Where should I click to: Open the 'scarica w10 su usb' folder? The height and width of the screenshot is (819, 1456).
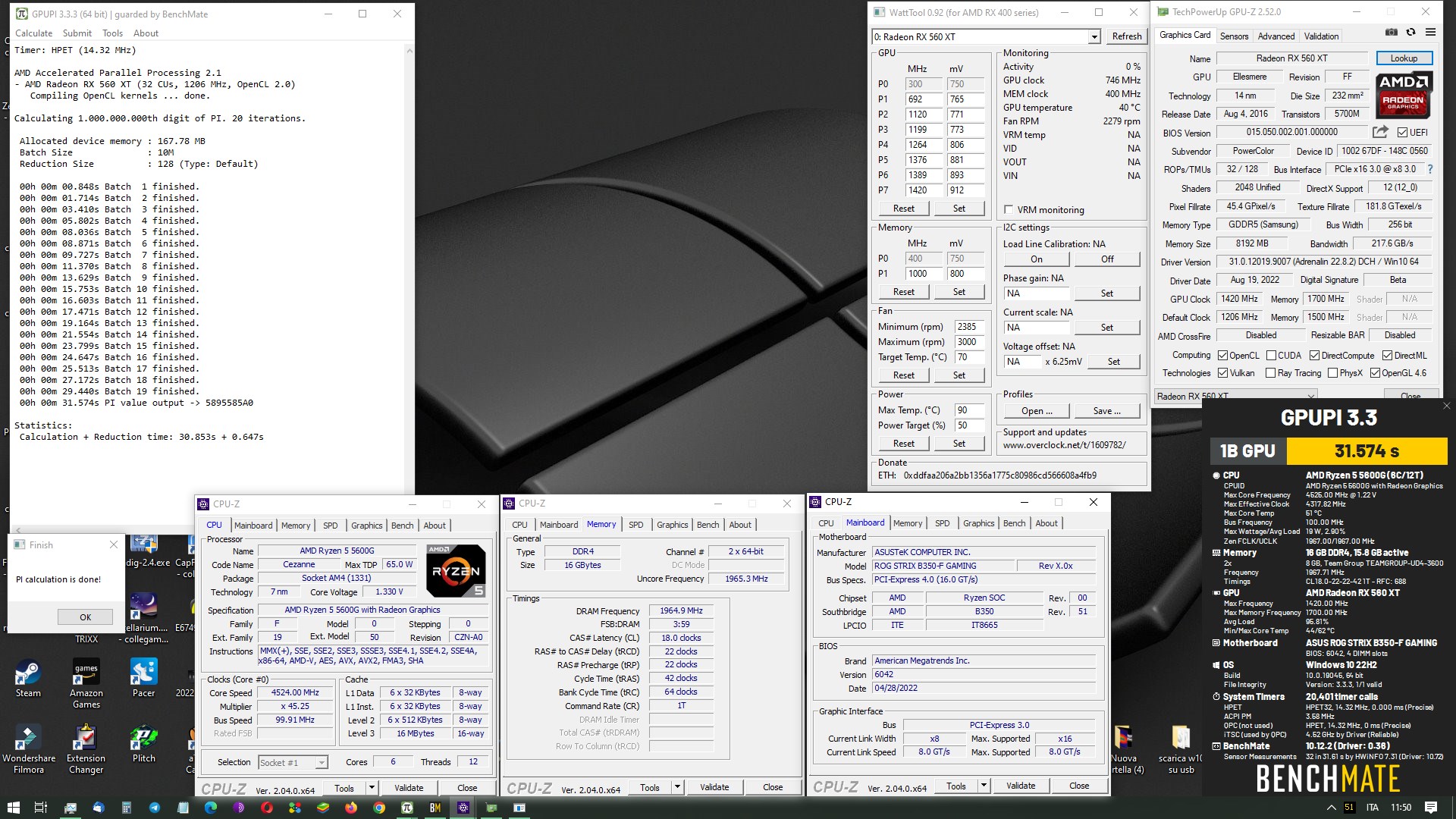[x=1181, y=749]
